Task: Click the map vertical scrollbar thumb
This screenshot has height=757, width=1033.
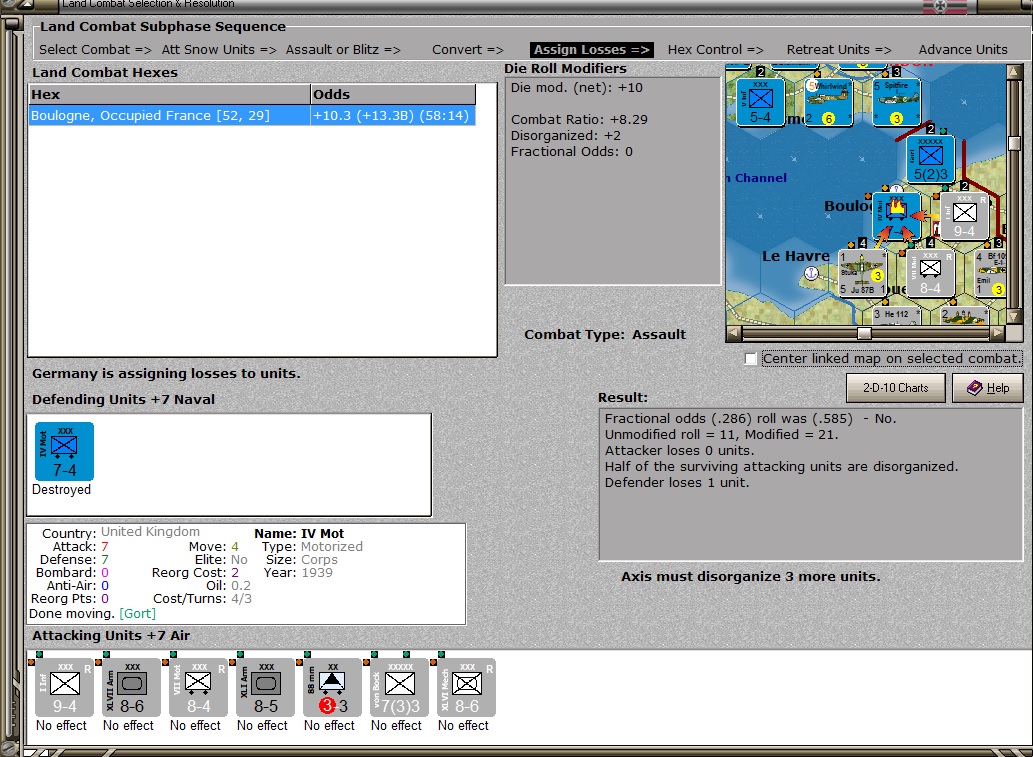Action: (x=1015, y=143)
